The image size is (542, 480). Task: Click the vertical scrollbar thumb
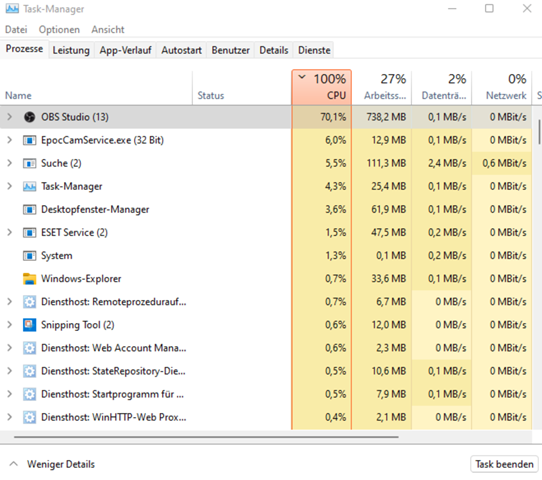coord(539,132)
